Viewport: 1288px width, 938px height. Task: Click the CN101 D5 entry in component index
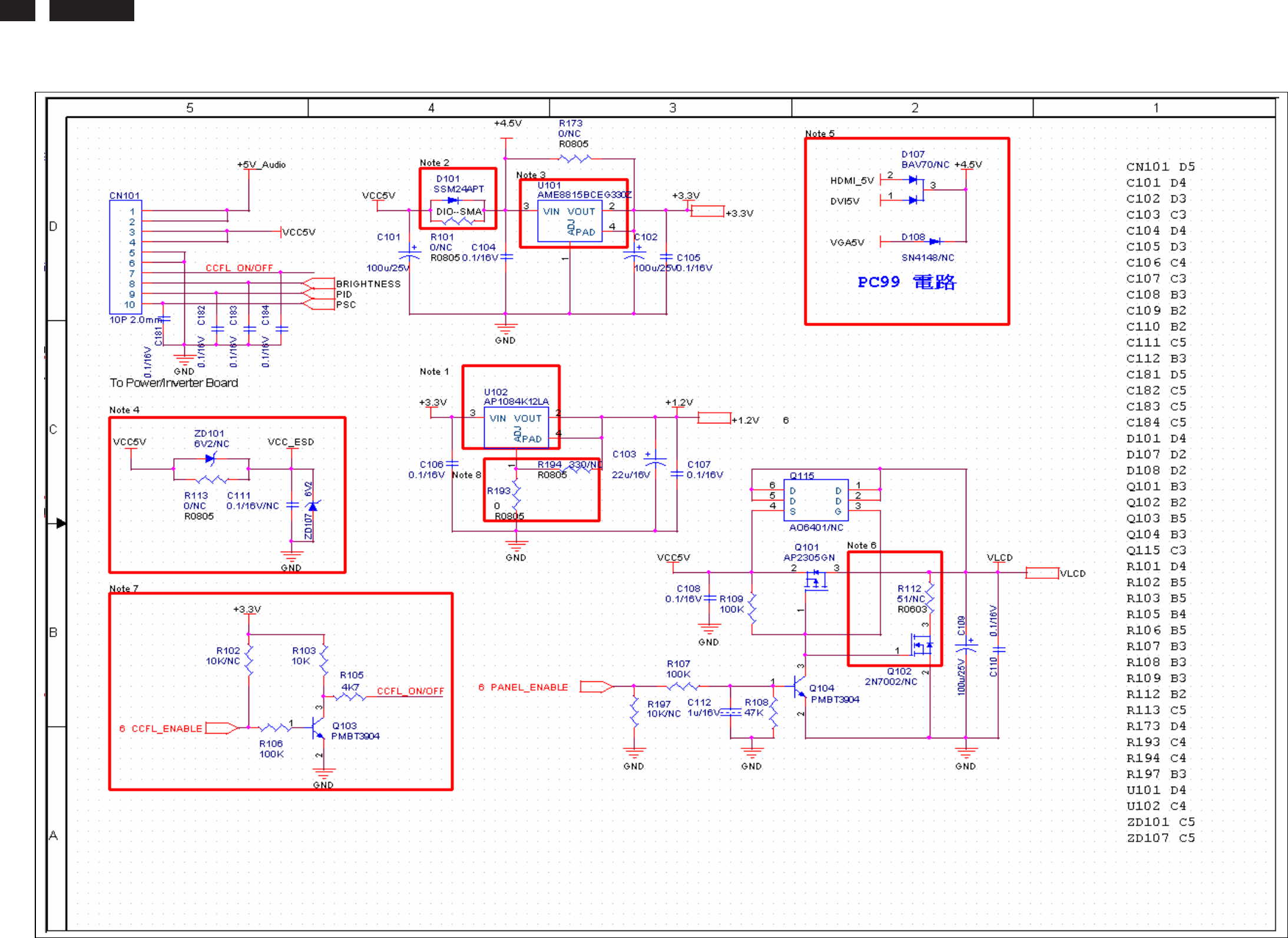[x=1160, y=167]
